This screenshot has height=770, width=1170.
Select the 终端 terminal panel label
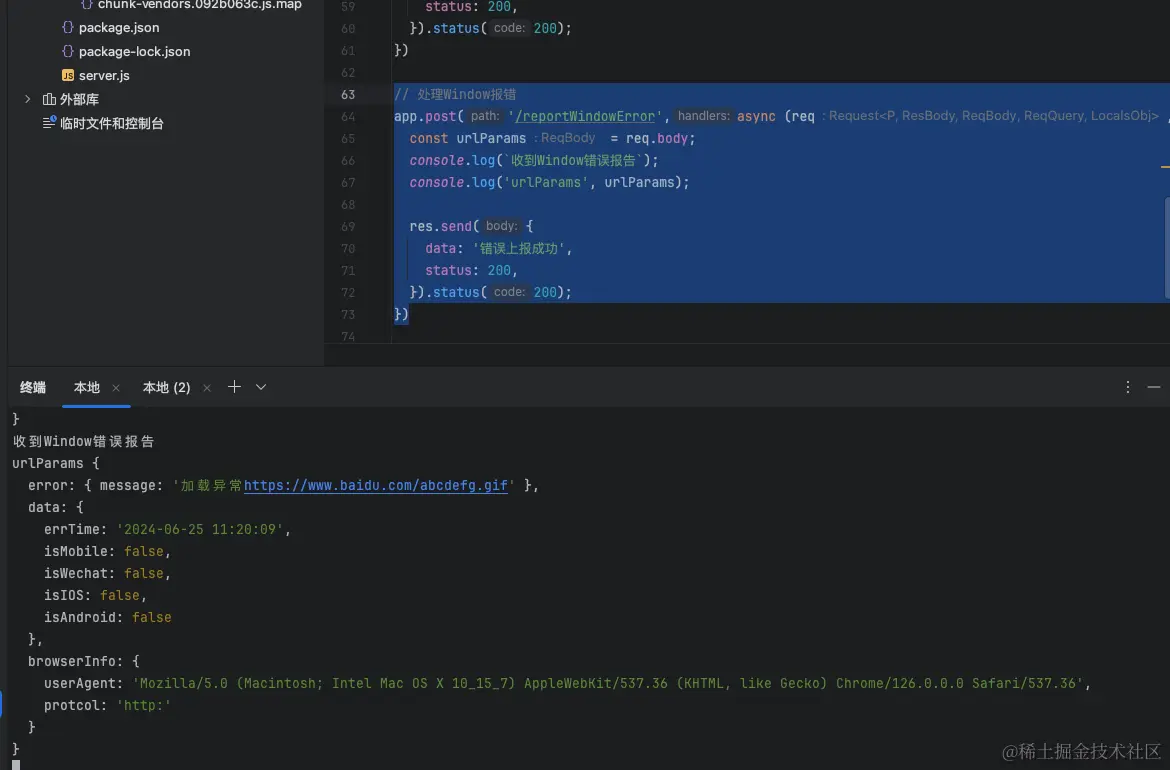(33, 387)
